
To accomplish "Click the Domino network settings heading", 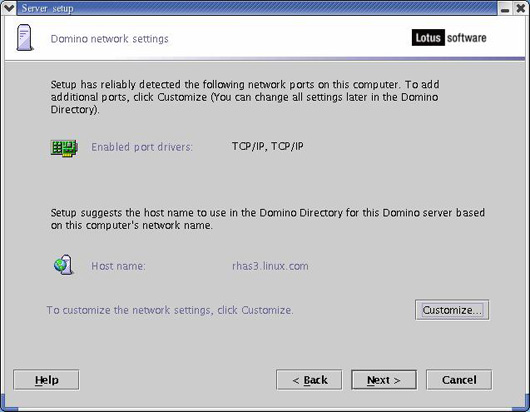I will (x=110, y=39).
